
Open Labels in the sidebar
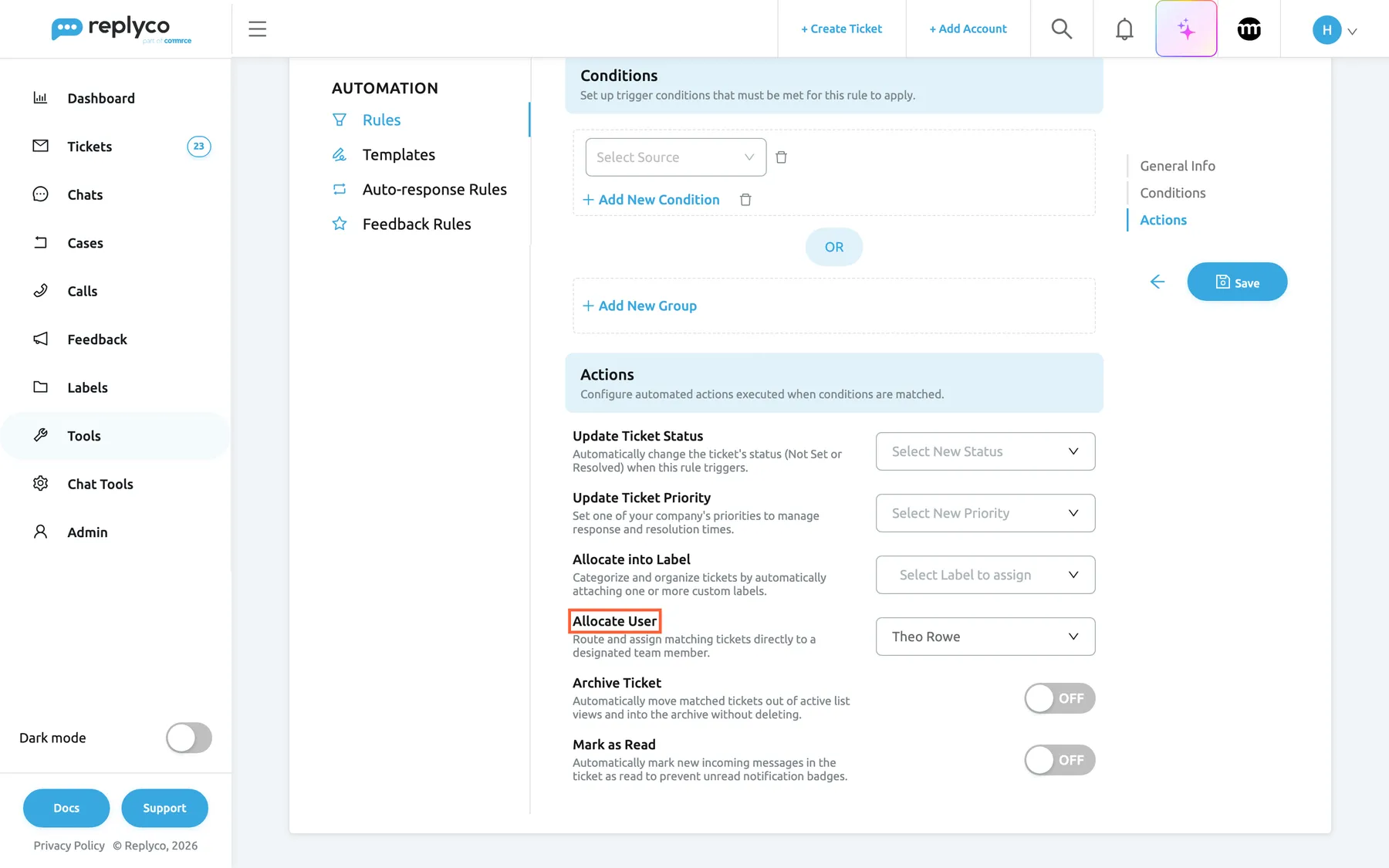point(87,387)
